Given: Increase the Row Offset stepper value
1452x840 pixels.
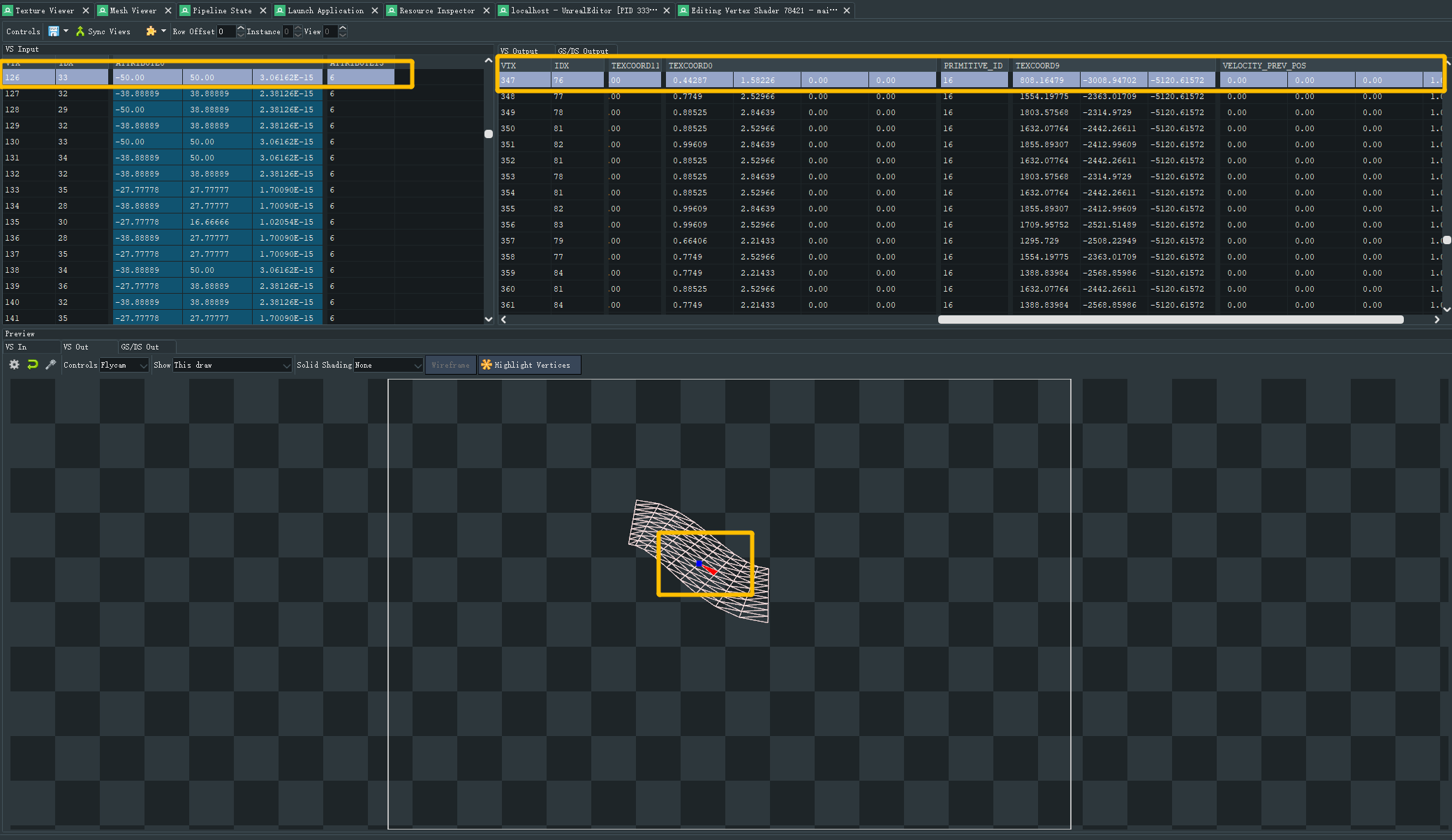Looking at the screenshot, I should point(241,29).
